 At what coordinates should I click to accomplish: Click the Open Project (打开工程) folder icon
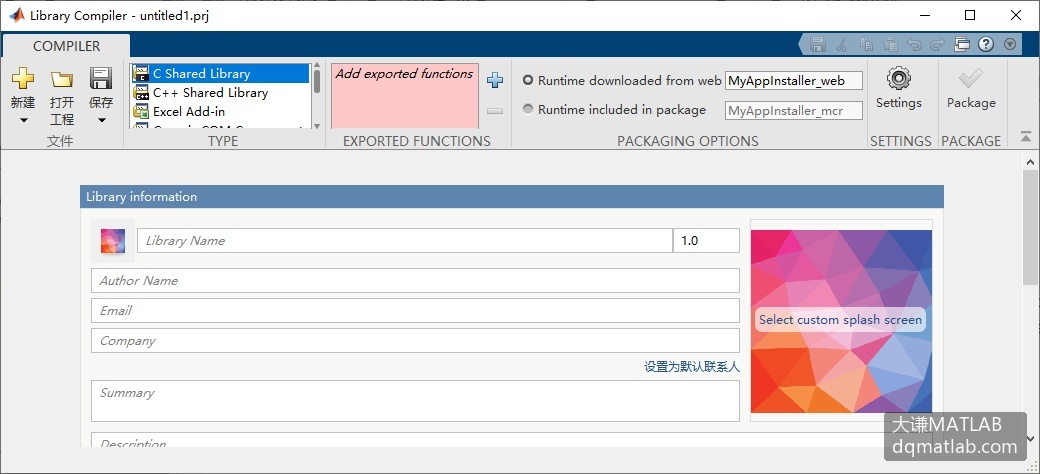point(62,79)
